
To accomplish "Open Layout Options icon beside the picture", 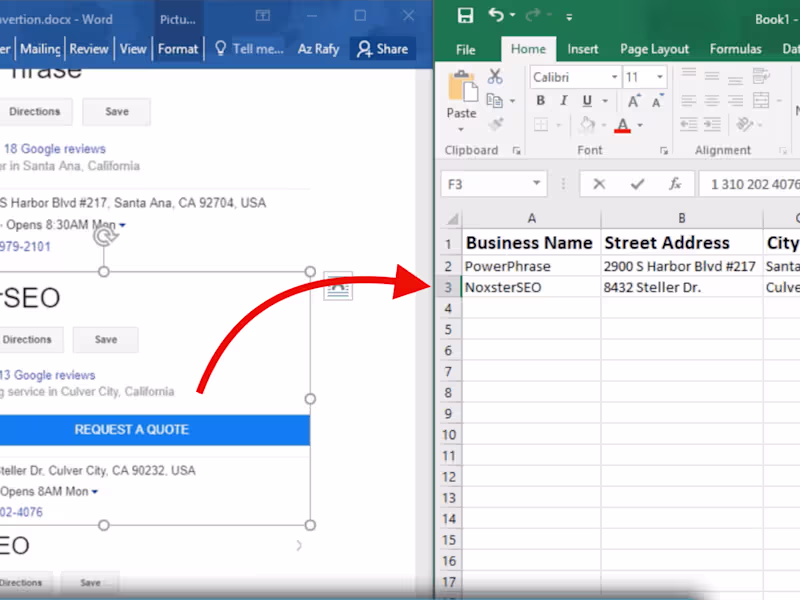I will click(338, 285).
